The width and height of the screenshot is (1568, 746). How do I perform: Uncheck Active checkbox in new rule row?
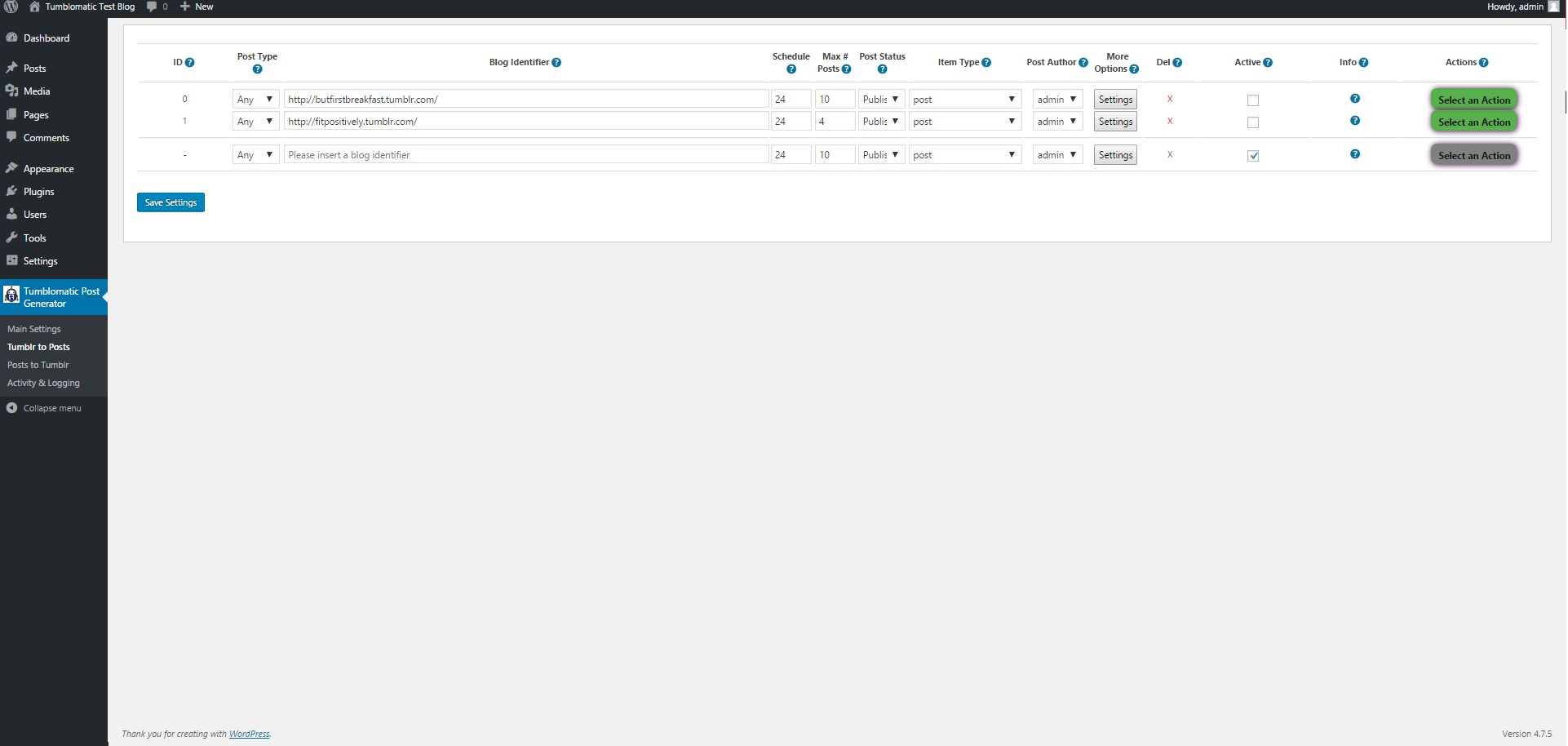(1253, 156)
